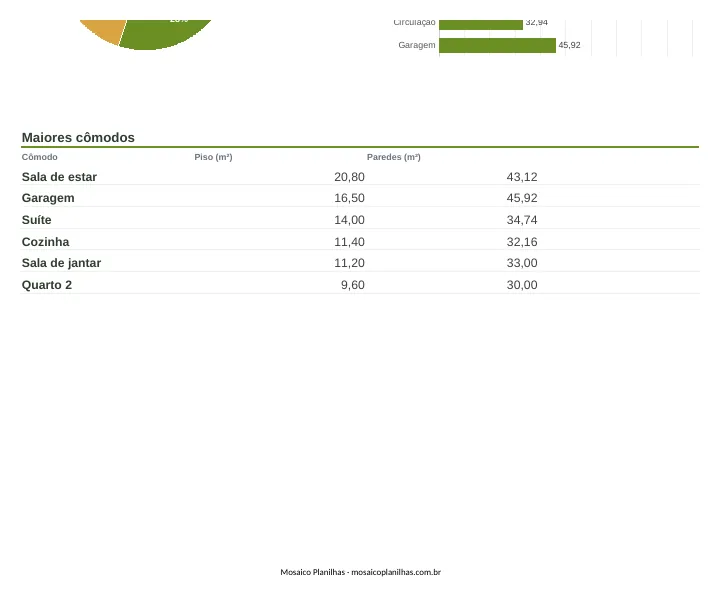Select the walls value 33,00
Image resolution: width=719 pixels, height=597 pixels.
click(x=522, y=263)
